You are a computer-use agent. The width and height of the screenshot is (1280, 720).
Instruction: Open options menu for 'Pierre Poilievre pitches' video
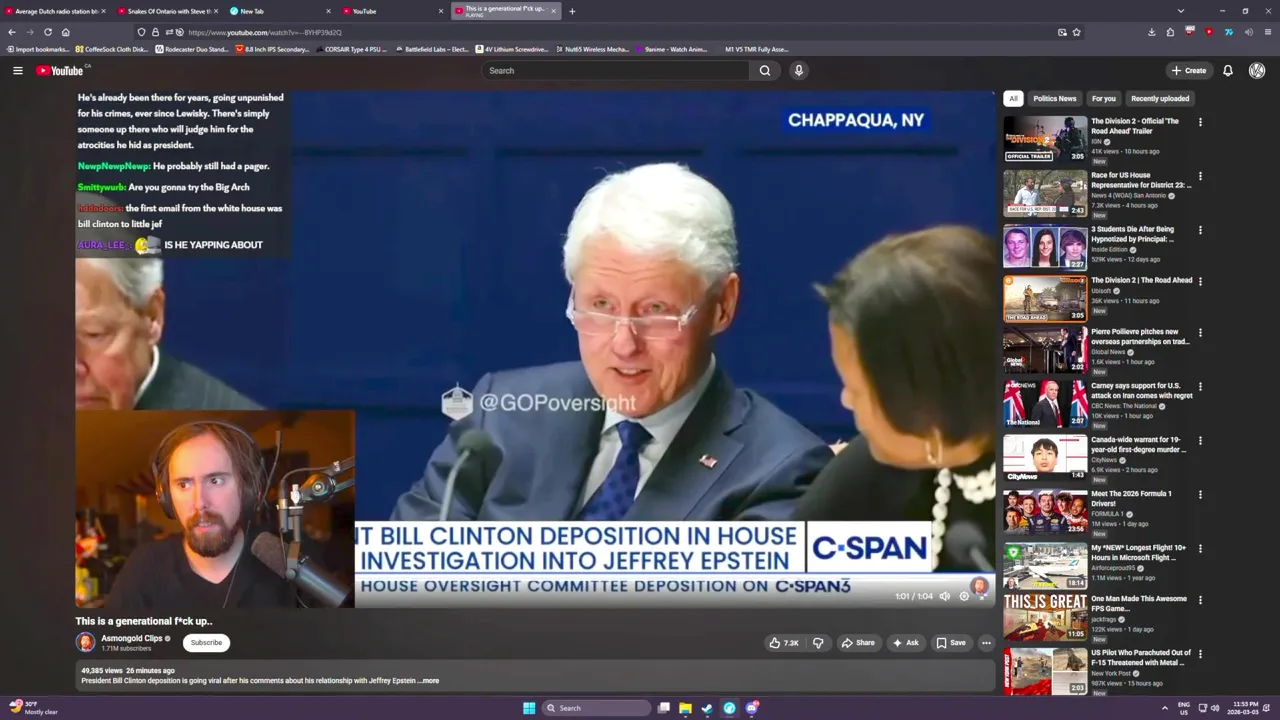[x=1200, y=333]
